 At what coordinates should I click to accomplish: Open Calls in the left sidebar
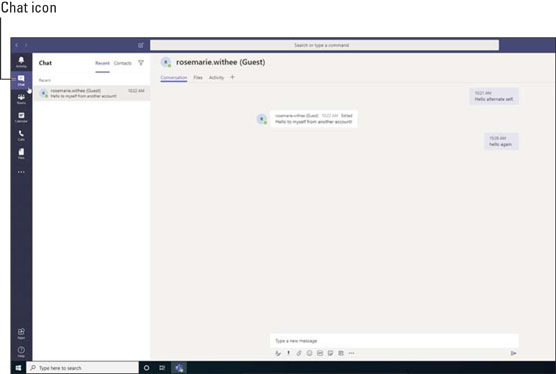tap(21, 135)
